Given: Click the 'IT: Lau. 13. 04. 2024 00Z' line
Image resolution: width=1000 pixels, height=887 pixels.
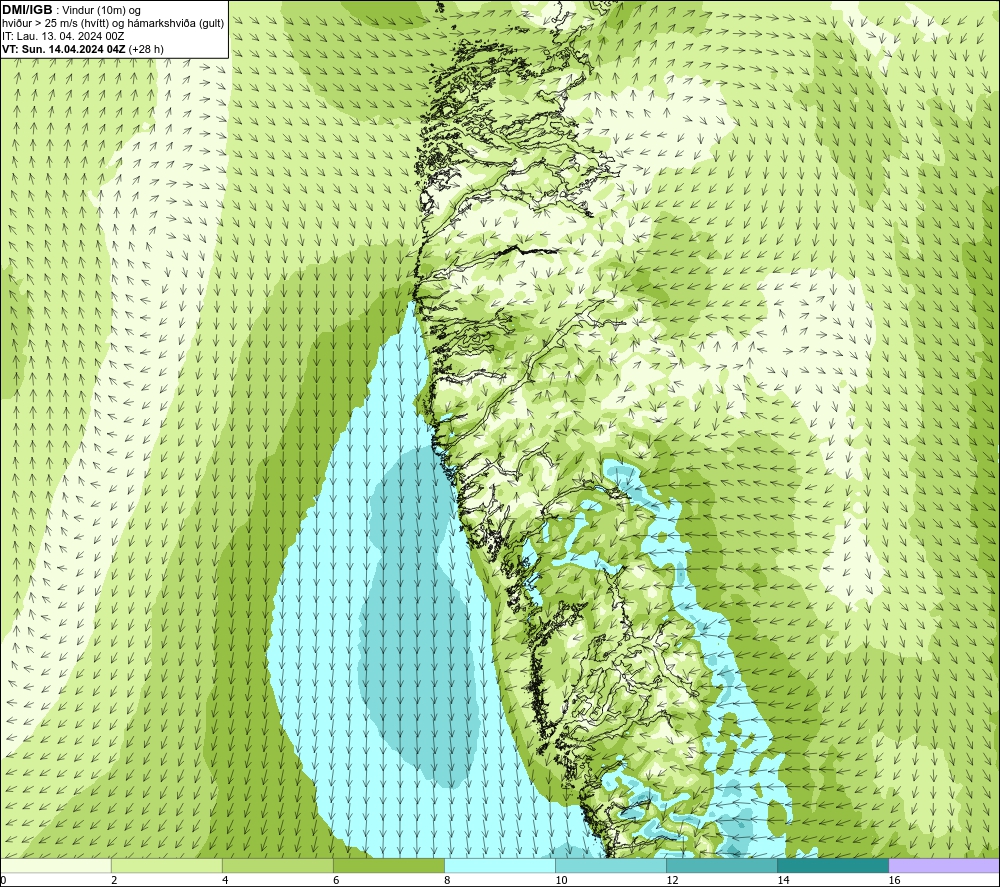Looking at the screenshot, I should click(63, 36).
